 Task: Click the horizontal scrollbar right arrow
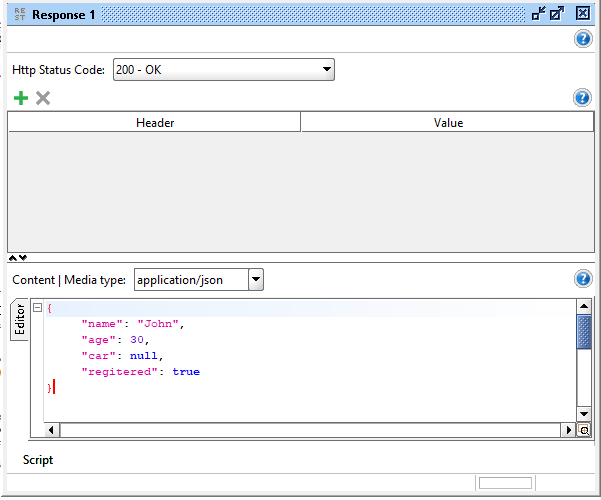coord(568,430)
